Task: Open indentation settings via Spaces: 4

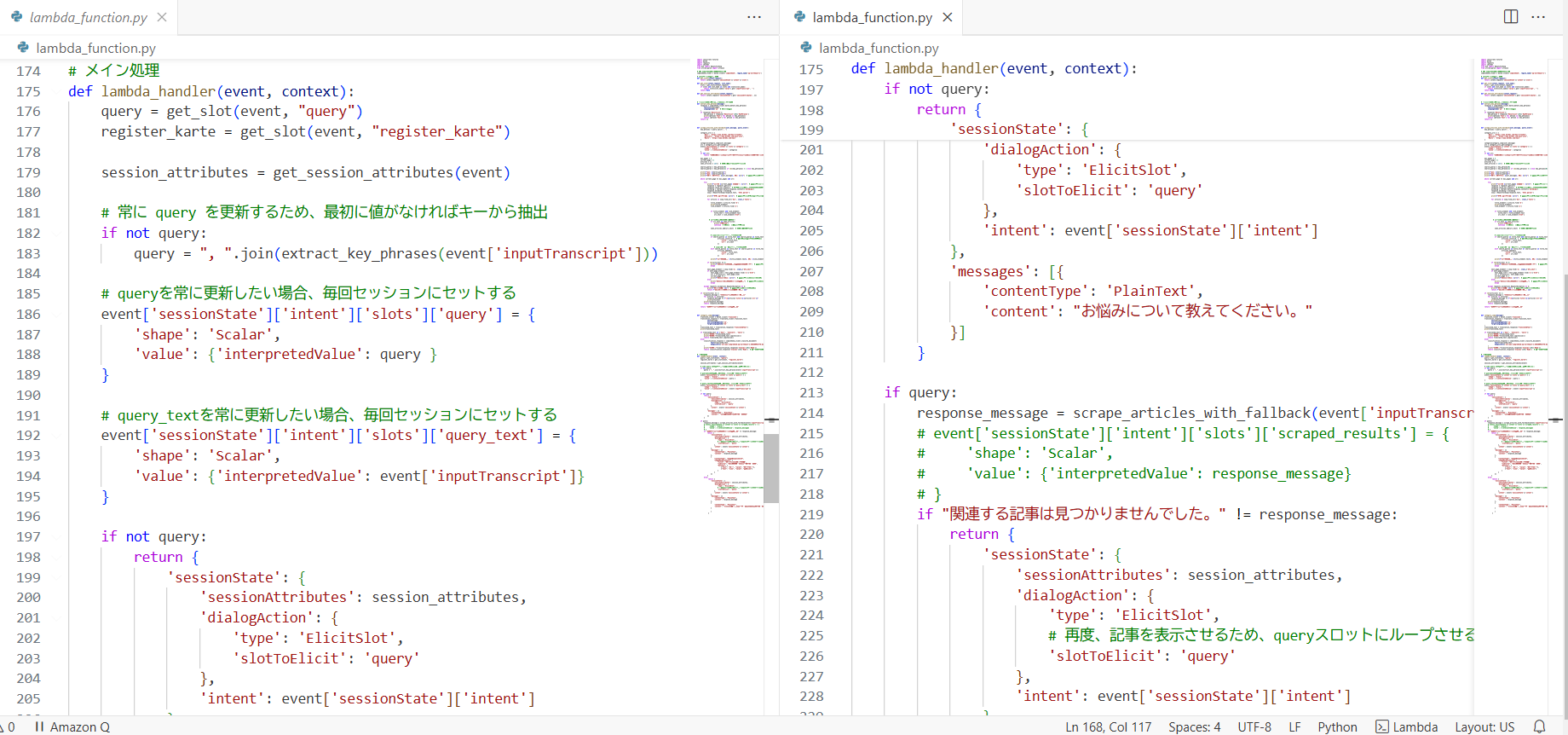Action: pyautogui.click(x=1194, y=726)
